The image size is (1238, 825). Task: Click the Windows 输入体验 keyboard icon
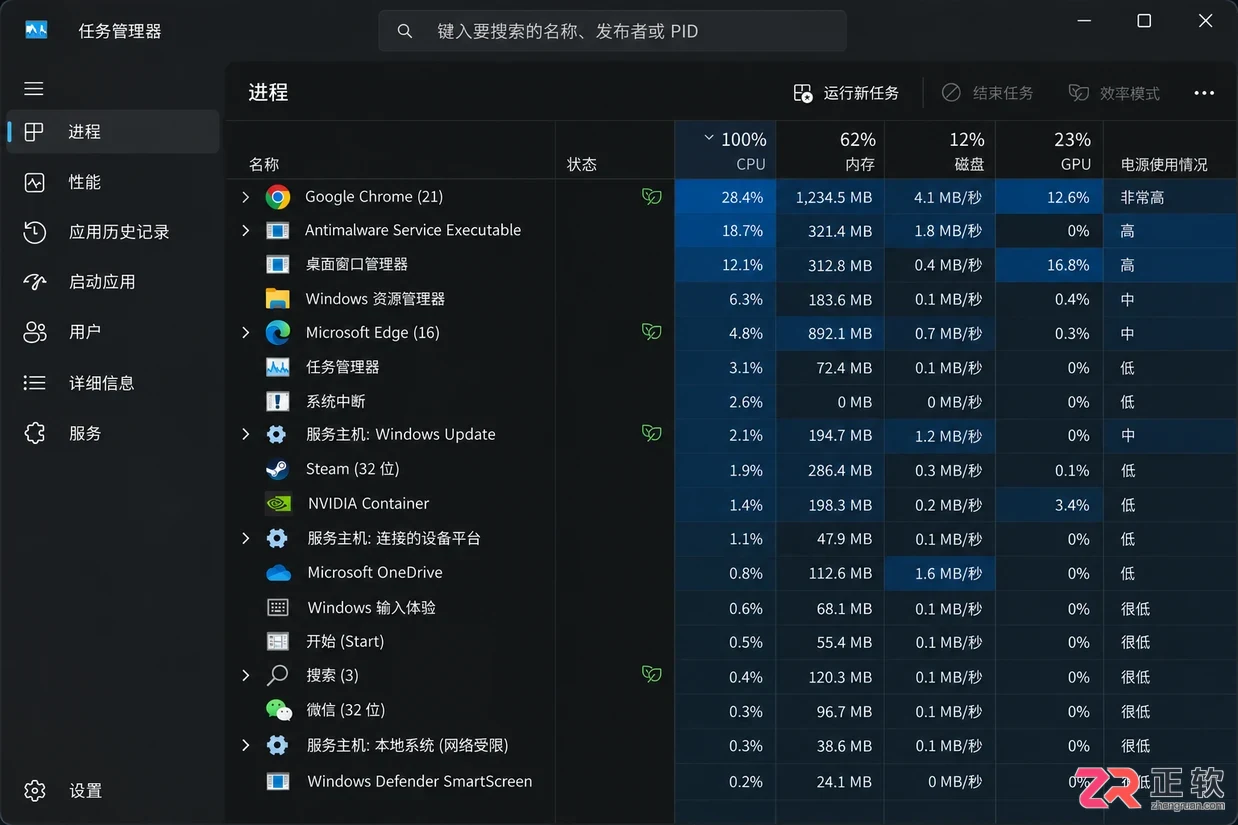click(x=278, y=608)
